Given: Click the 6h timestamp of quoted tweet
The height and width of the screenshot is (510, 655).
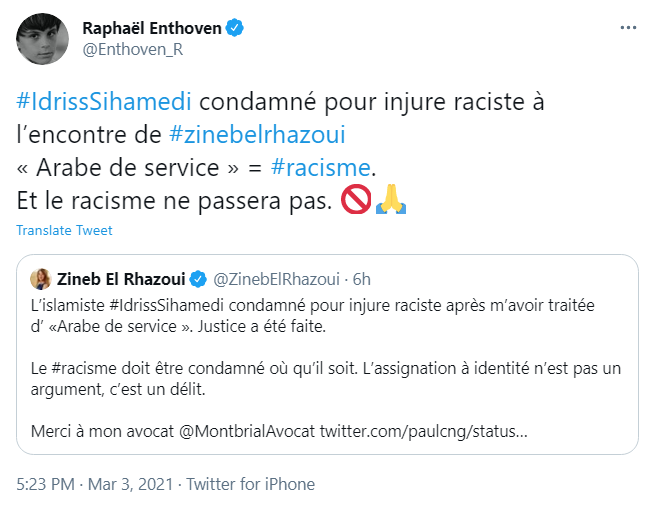Looking at the screenshot, I should 361,279.
